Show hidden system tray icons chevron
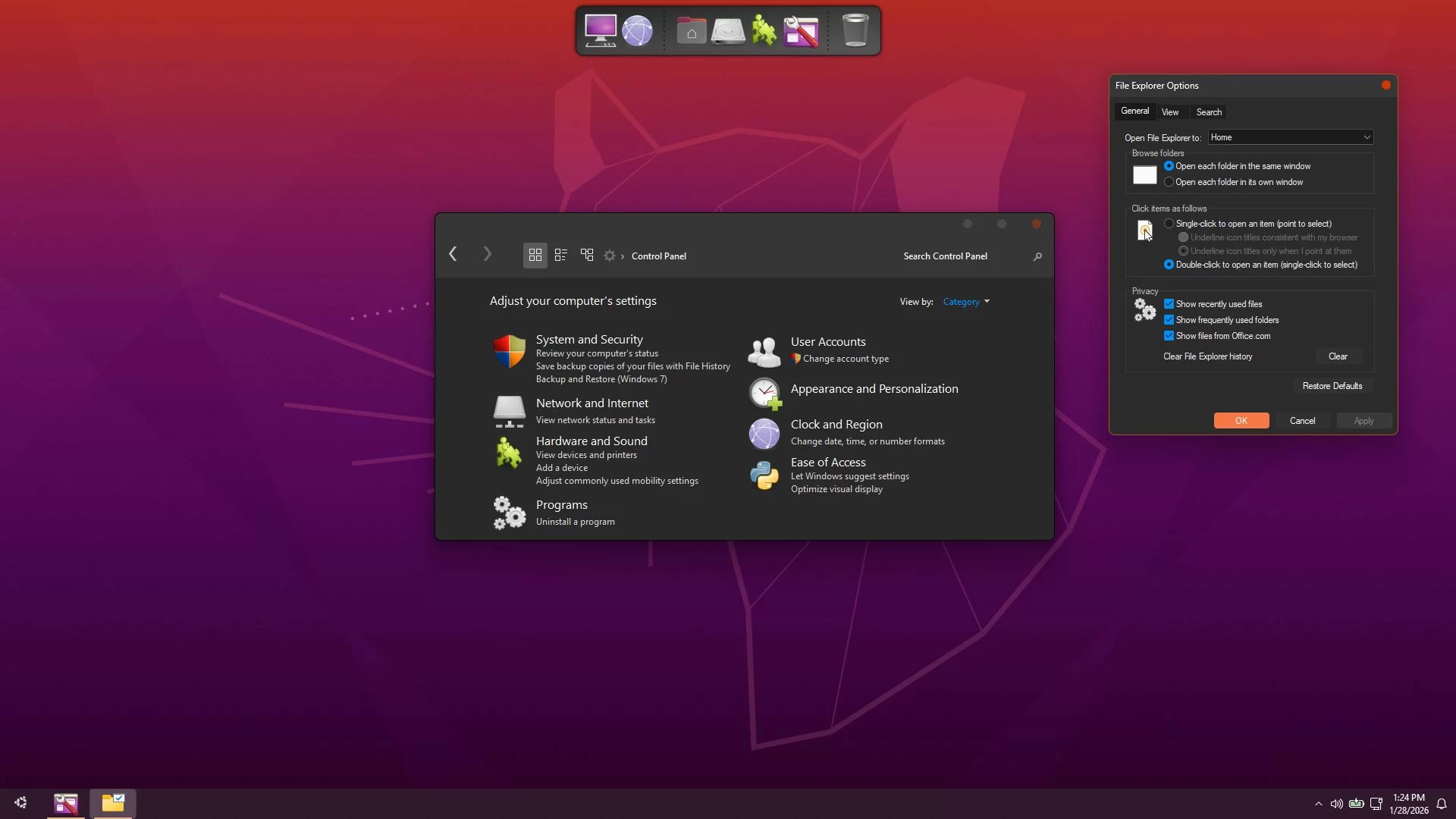 [x=1318, y=804]
